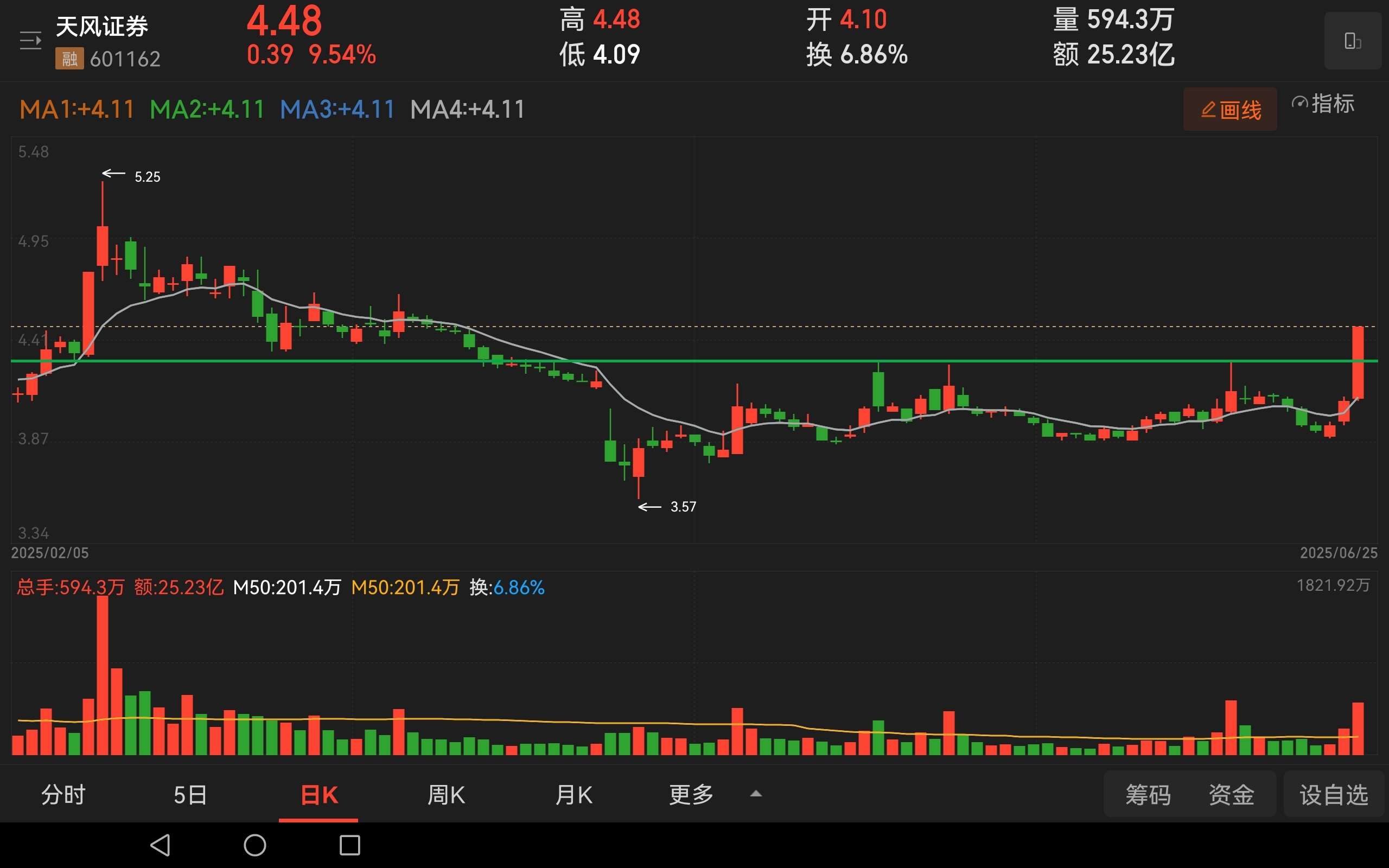Image resolution: width=1389 pixels, height=868 pixels.
Task: Tap the current price 4.48
Action: [x=284, y=21]
